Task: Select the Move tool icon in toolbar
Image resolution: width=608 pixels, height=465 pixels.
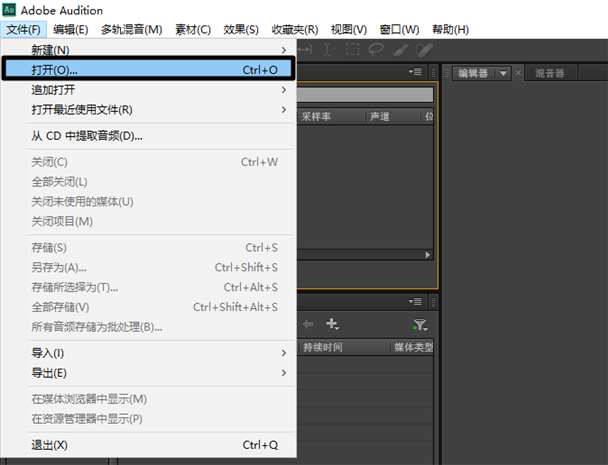Action: coord(305,50)
